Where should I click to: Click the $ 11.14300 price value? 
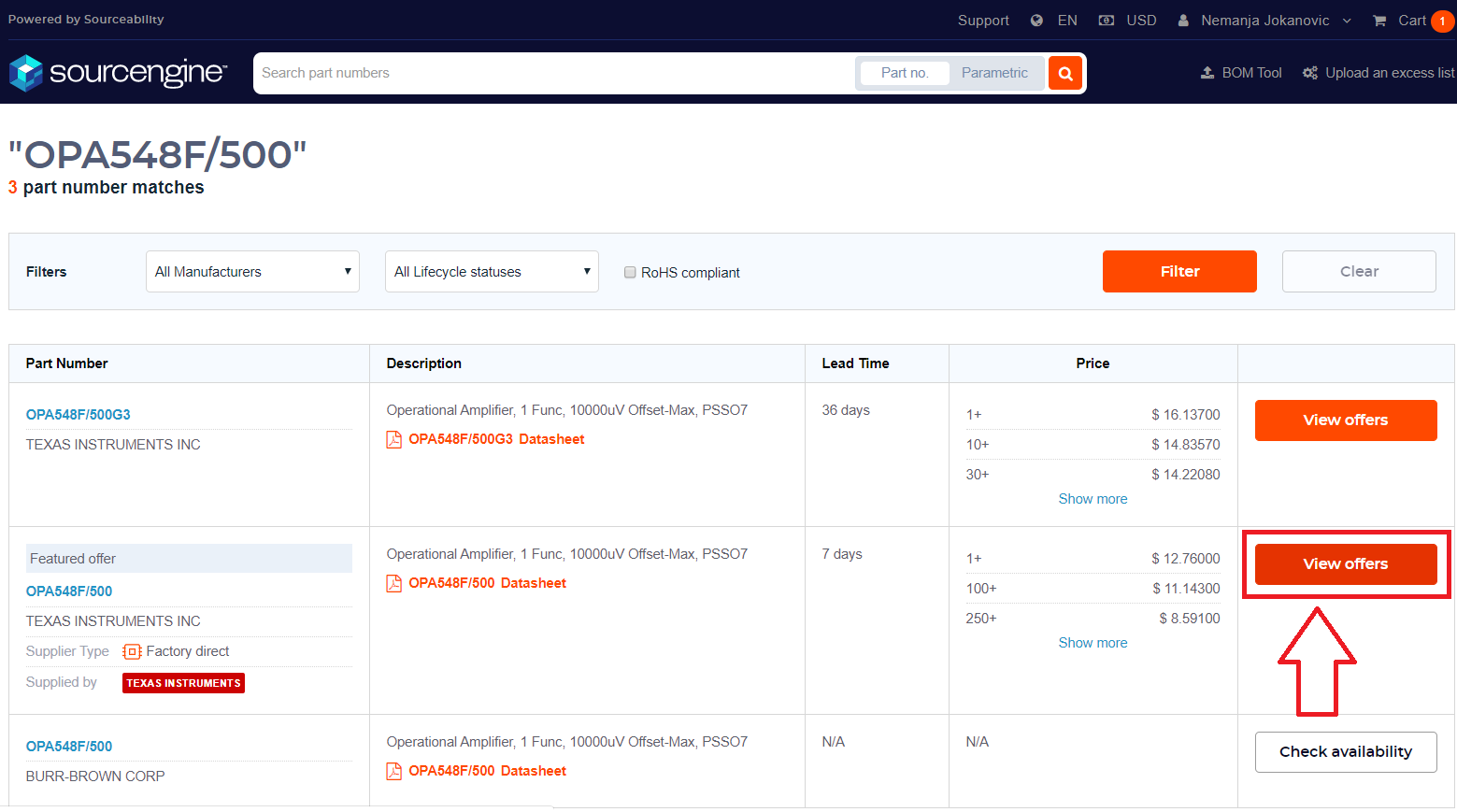(1186, 589)
